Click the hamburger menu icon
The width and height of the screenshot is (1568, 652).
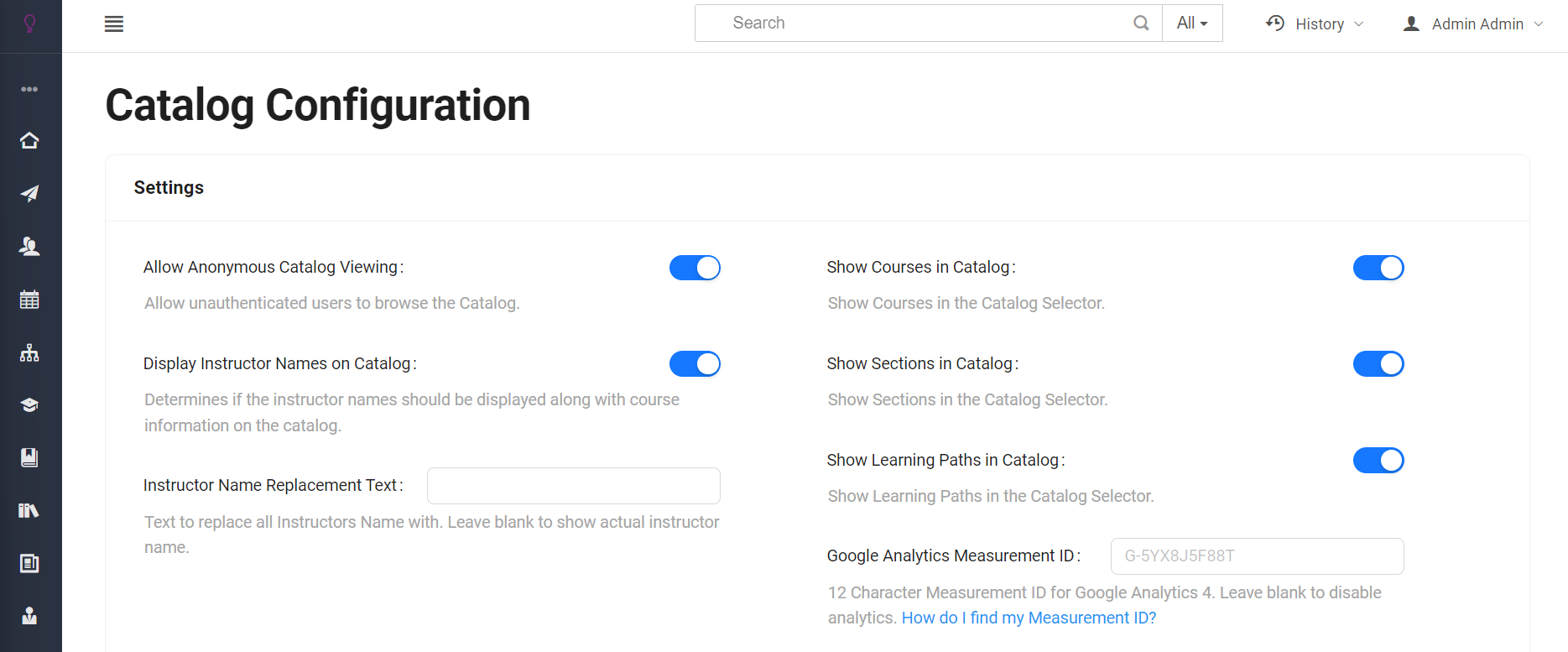114,24
